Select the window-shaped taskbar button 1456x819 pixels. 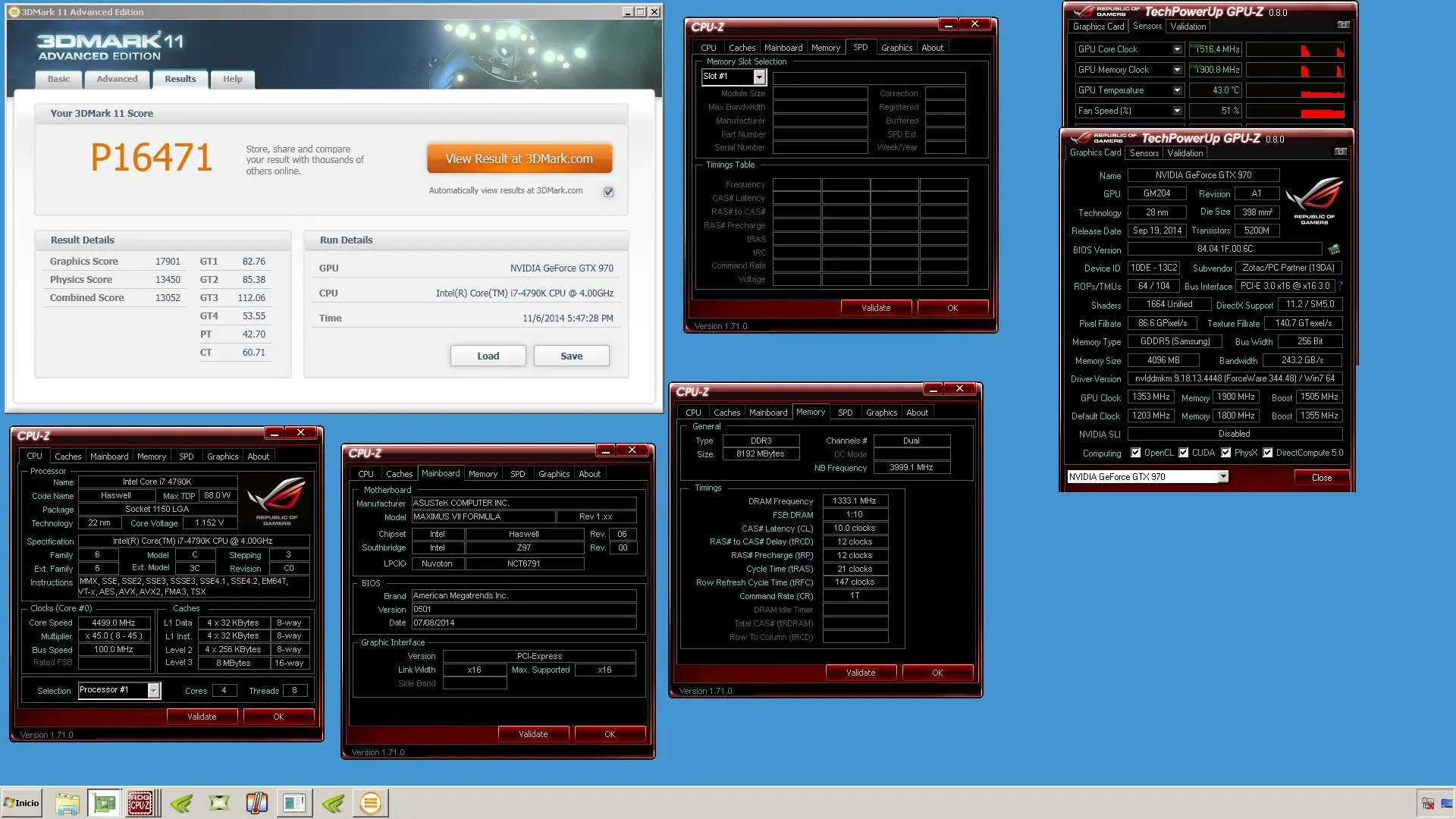pos(294,803)
